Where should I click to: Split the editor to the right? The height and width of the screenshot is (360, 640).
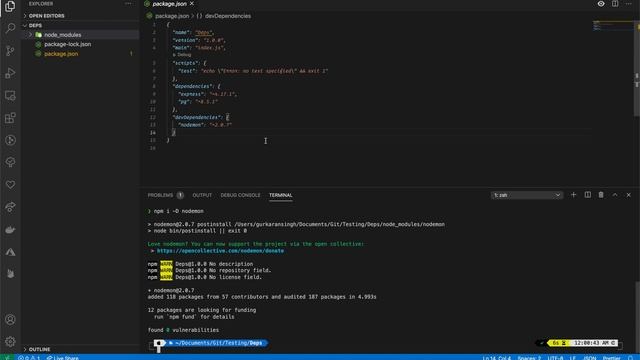[615, 4]
